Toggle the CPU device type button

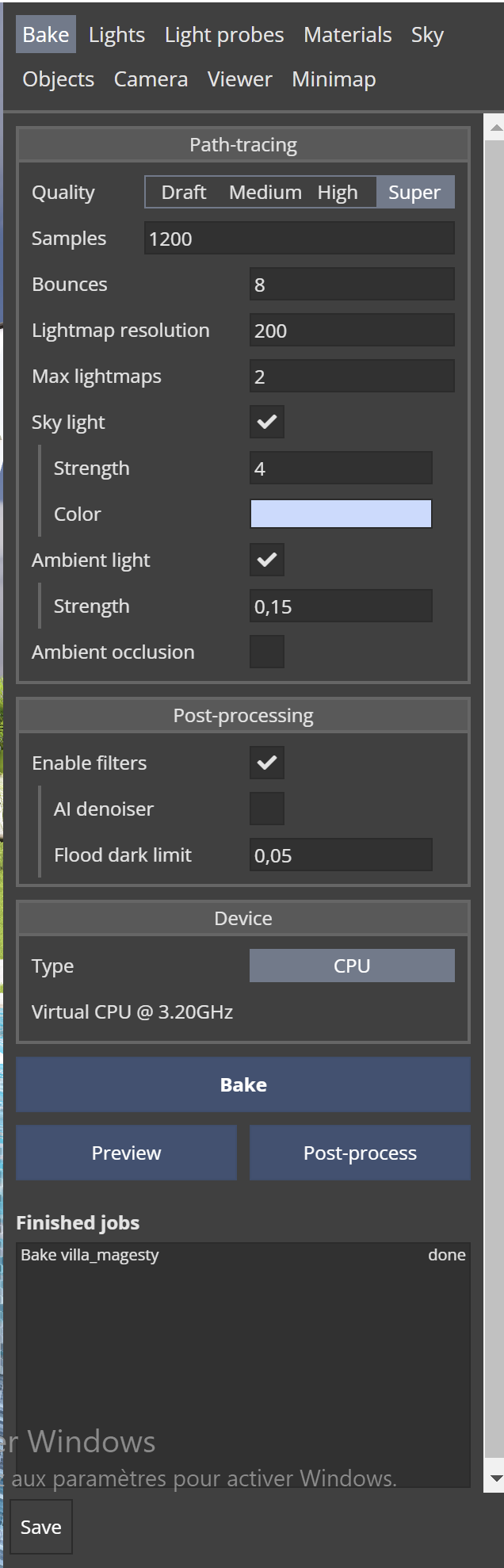pos(352,966)
